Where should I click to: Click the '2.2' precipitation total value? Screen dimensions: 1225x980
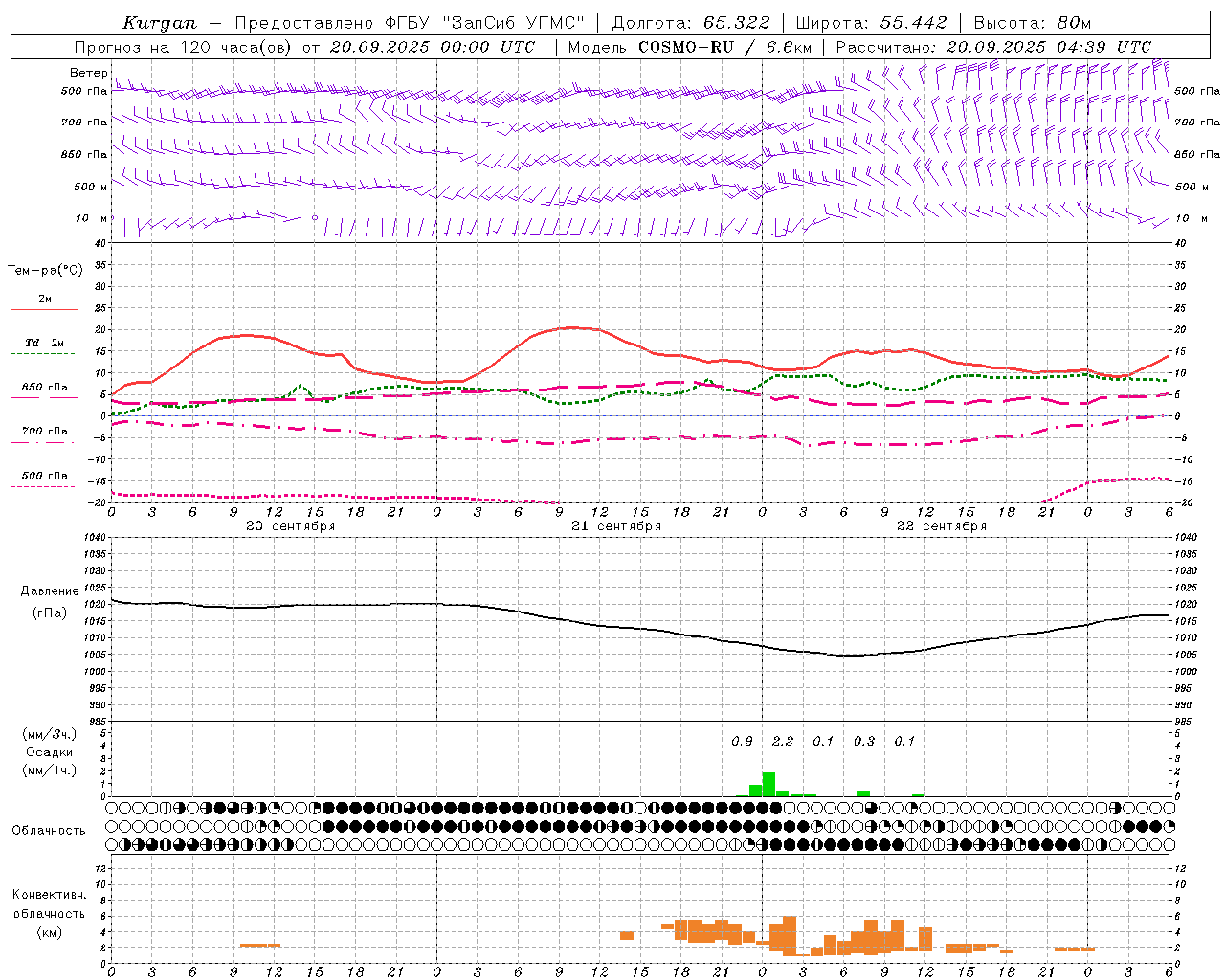coord(783,742)
